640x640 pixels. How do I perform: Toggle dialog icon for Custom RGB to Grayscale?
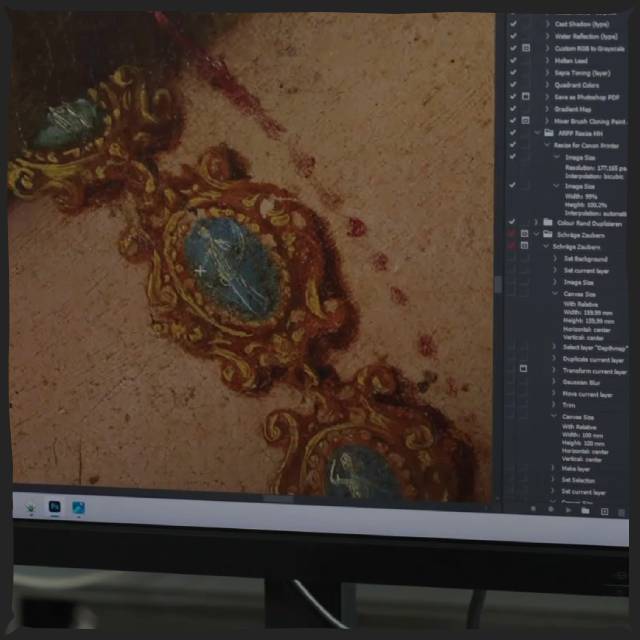(526, 48)
